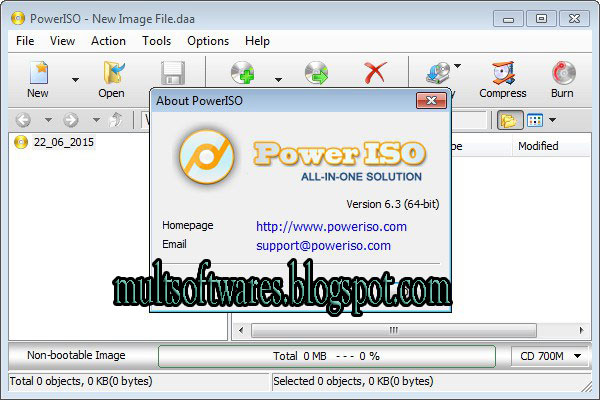
Task: Expand the Back history dropdown arrow
Action: coord(48,120)
